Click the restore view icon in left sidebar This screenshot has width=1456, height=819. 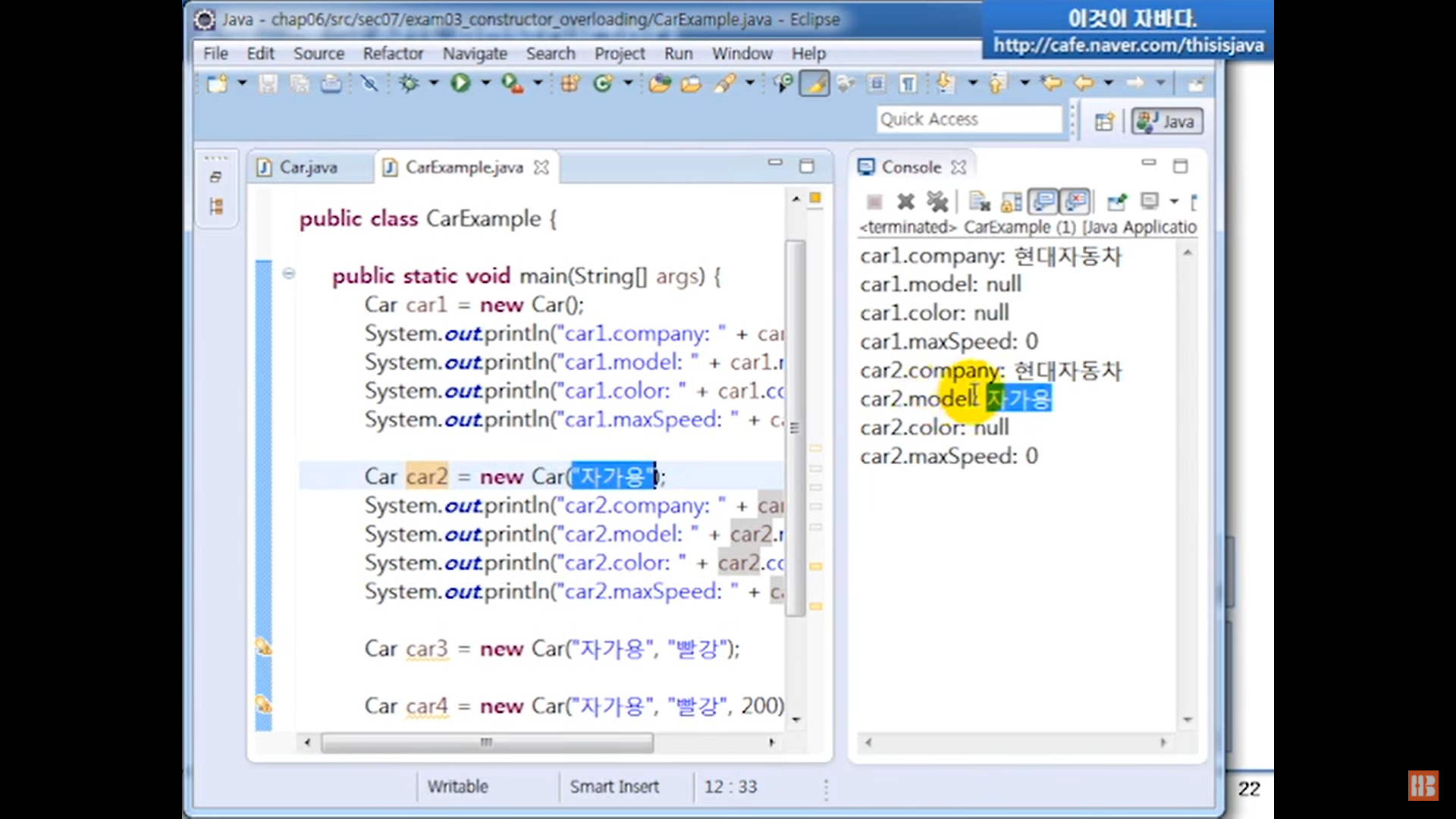(215, 177)
